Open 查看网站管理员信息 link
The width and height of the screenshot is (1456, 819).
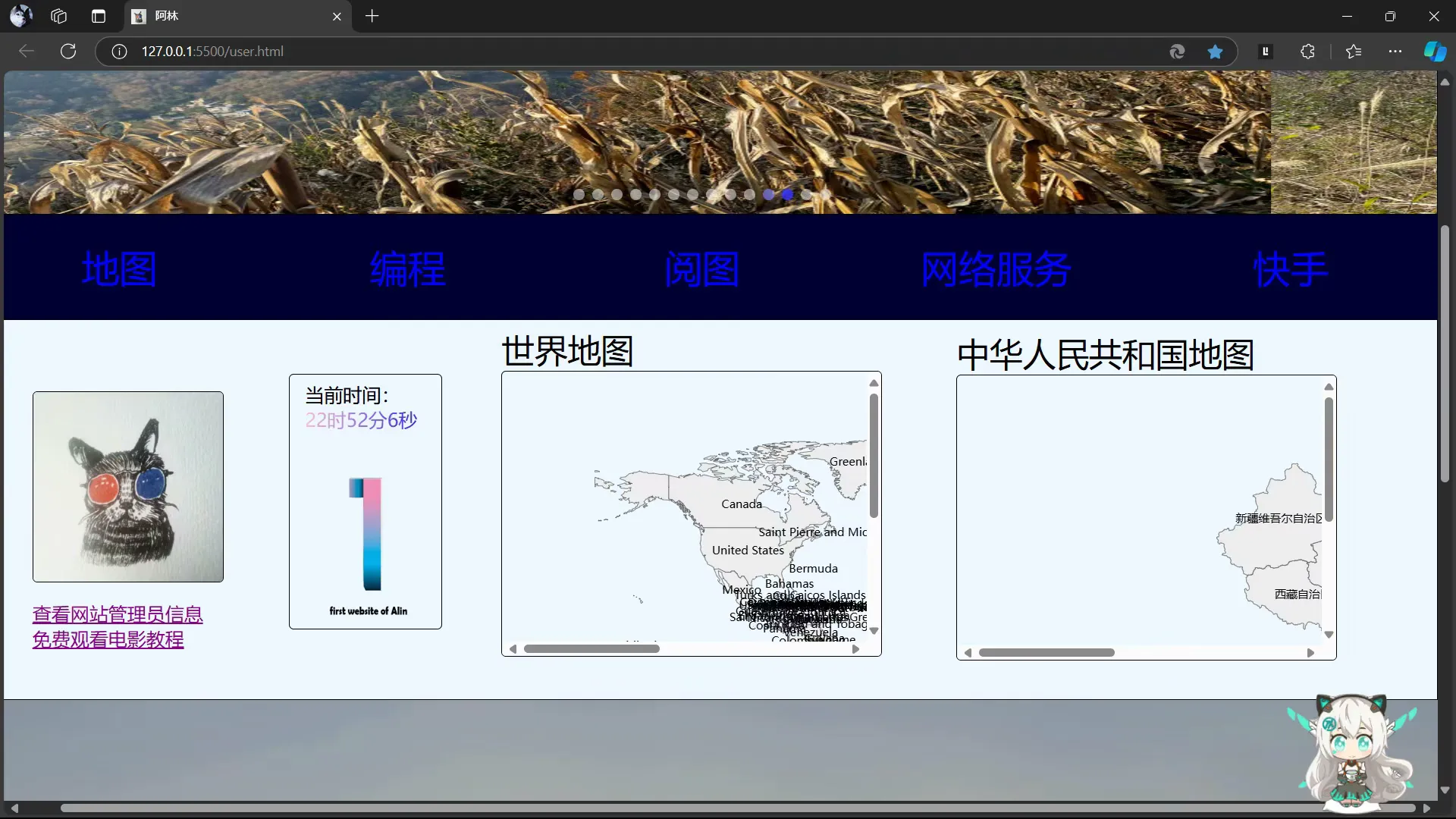118,614
